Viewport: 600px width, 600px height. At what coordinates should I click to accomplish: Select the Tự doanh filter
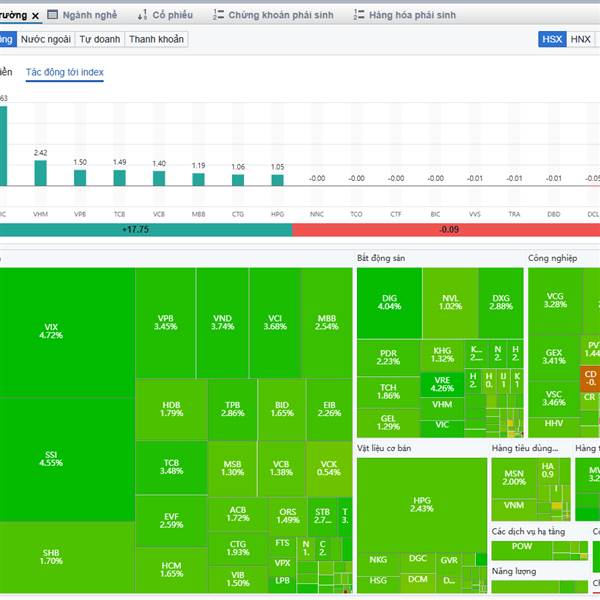point(100,39)
